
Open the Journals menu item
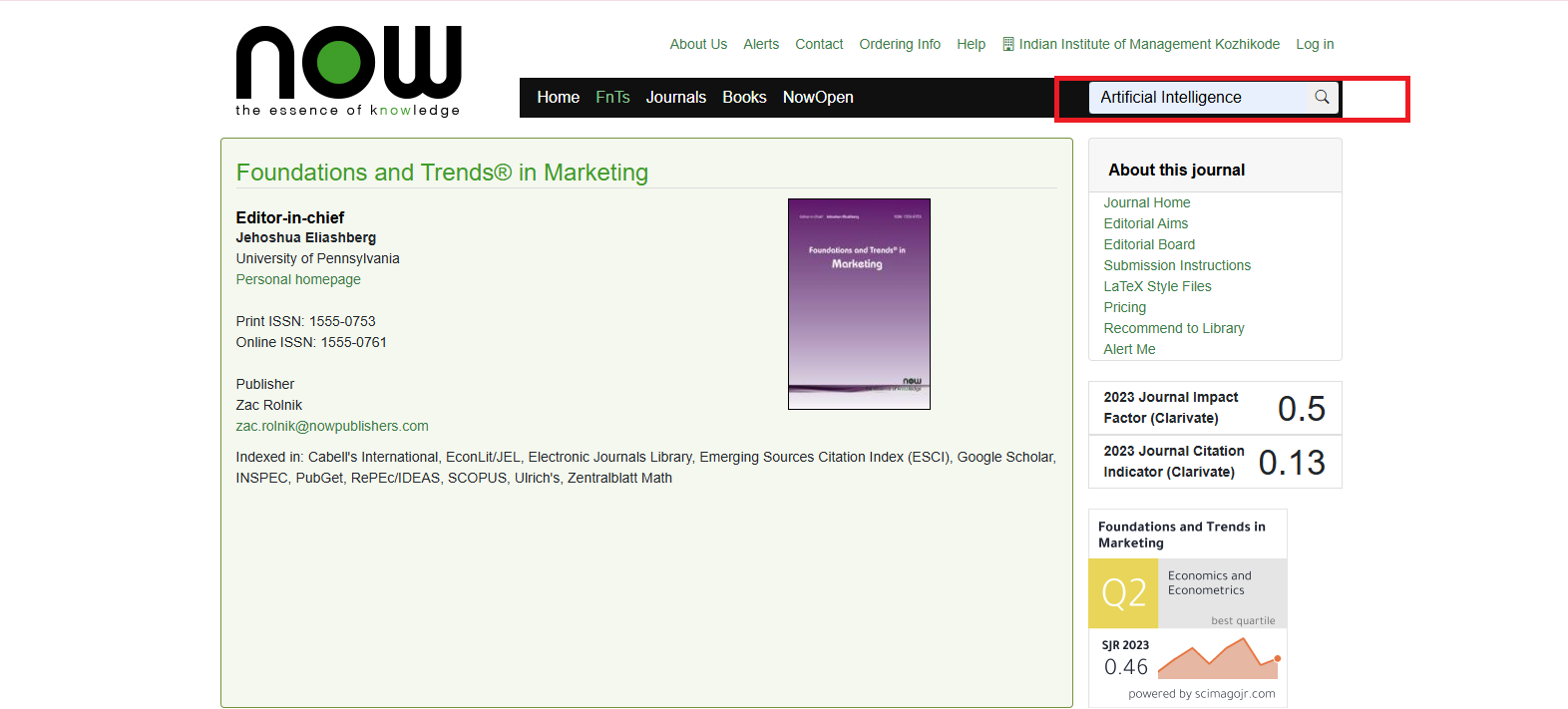675,98
